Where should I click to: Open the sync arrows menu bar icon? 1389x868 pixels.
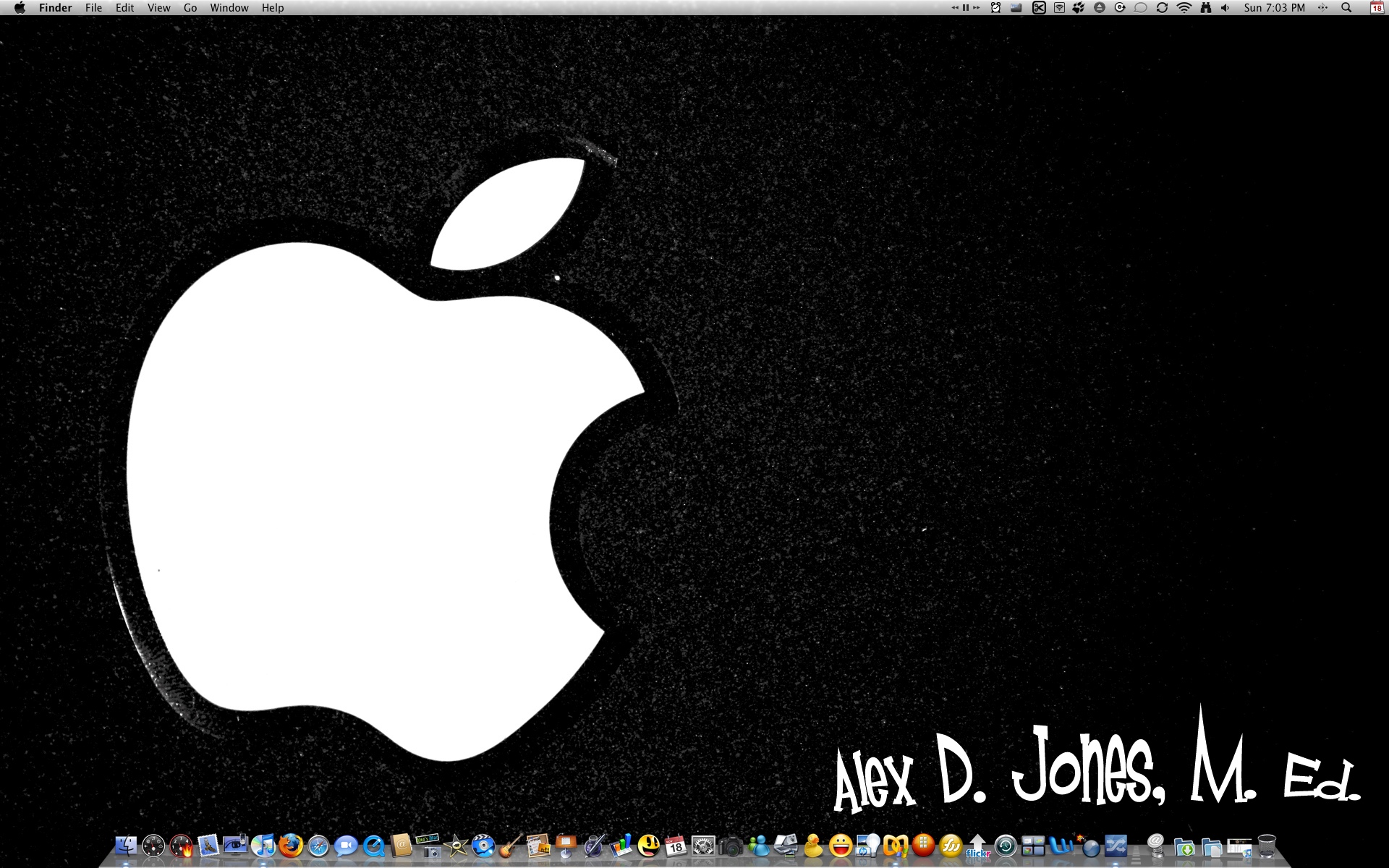coord(1162,8)
